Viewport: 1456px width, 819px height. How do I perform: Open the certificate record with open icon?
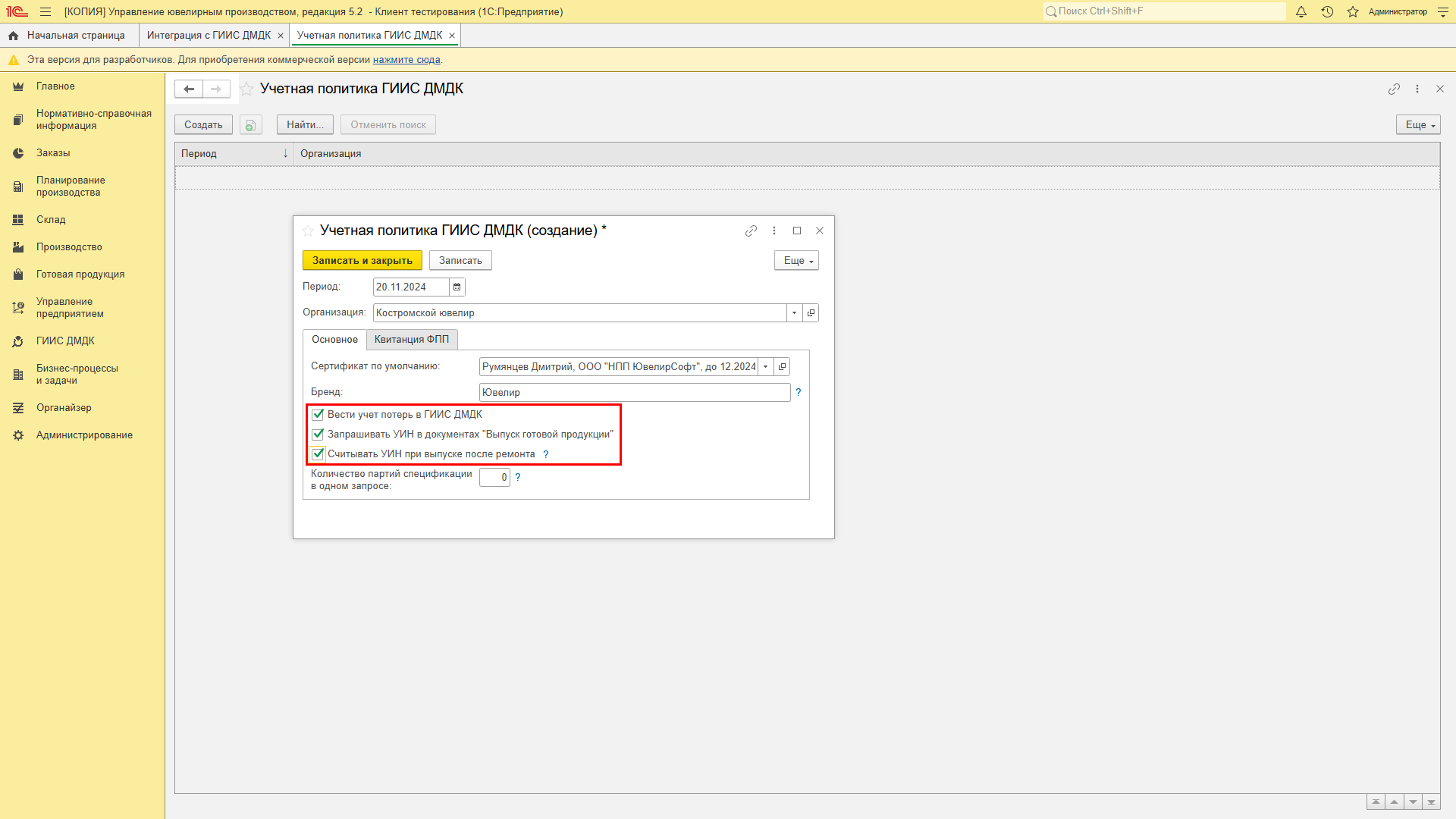[782, 366]
